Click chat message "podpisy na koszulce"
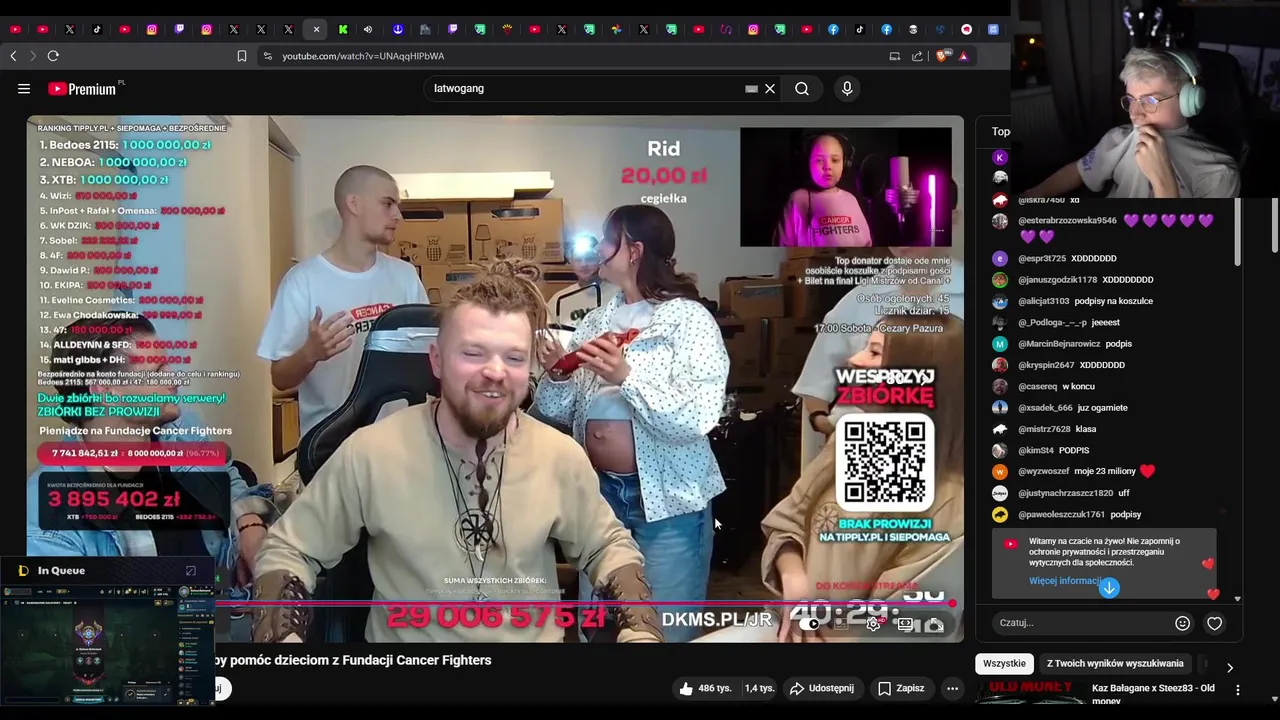 coord(1113,301)
